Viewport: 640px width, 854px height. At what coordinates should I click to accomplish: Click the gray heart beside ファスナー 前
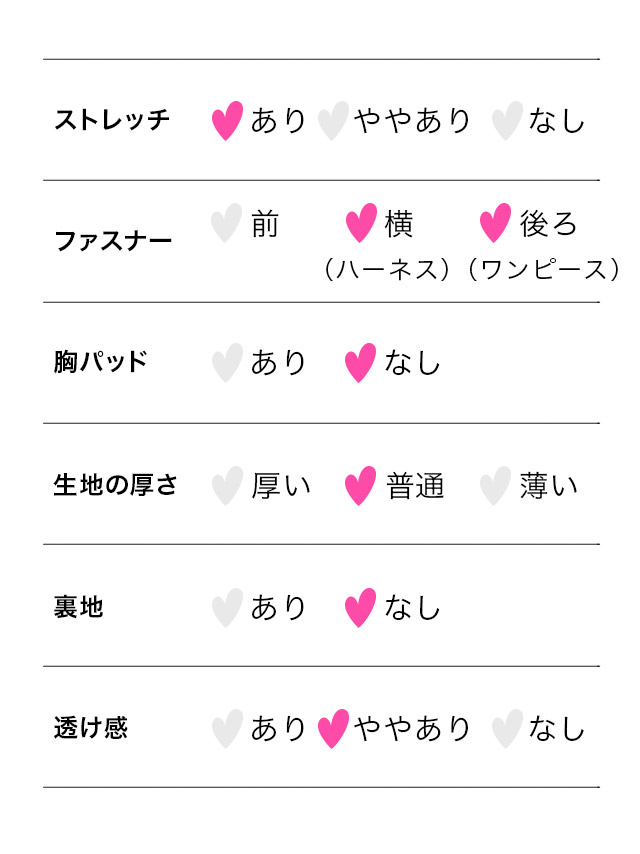[226, 223]
